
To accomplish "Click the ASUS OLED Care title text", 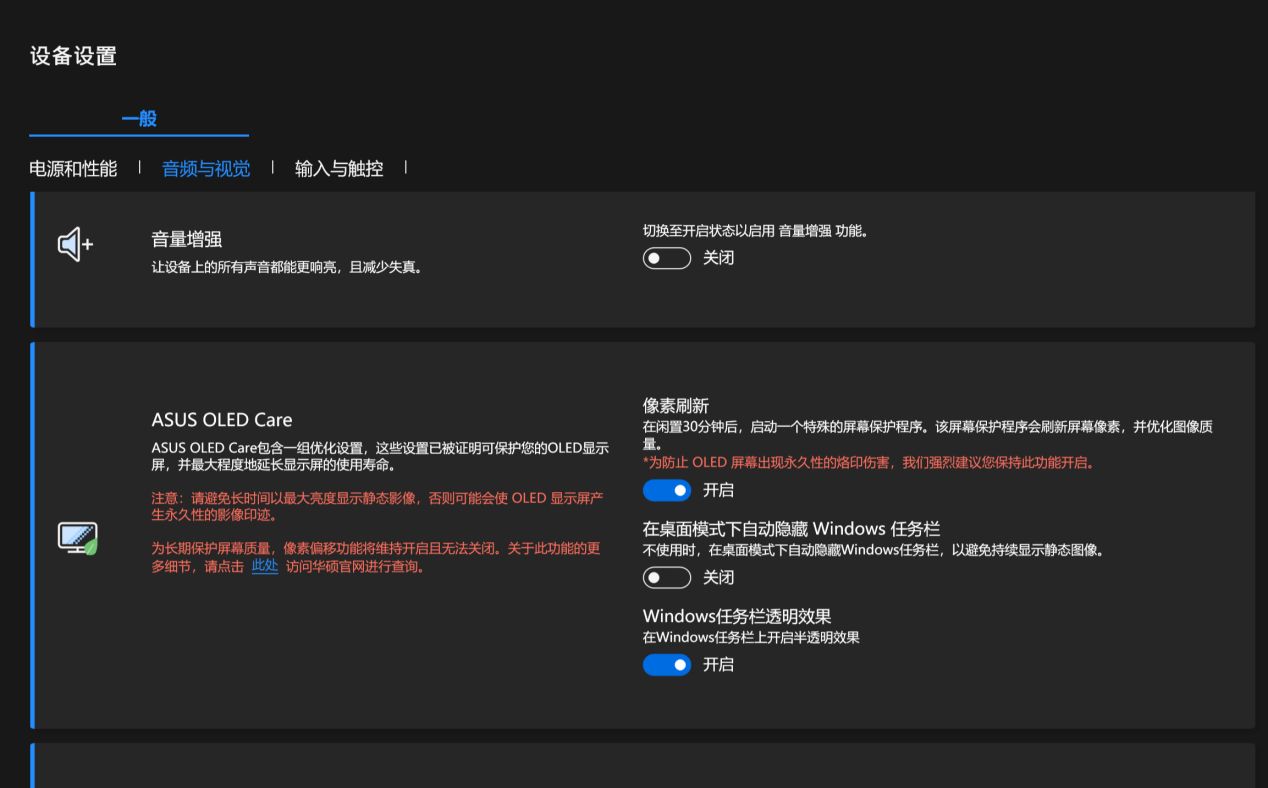I will pyautogui.click(x=222, y=420).
